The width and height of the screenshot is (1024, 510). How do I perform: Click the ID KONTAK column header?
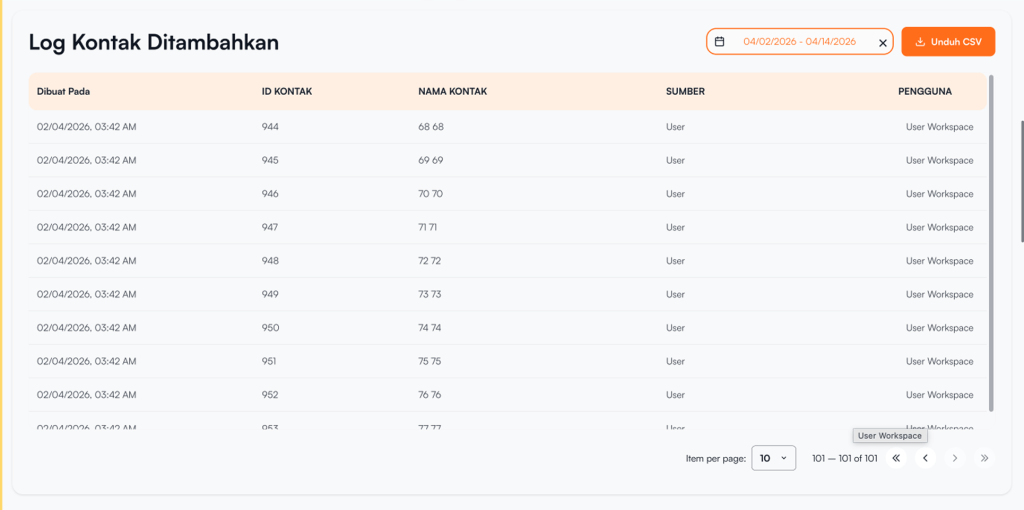(287, 91)
